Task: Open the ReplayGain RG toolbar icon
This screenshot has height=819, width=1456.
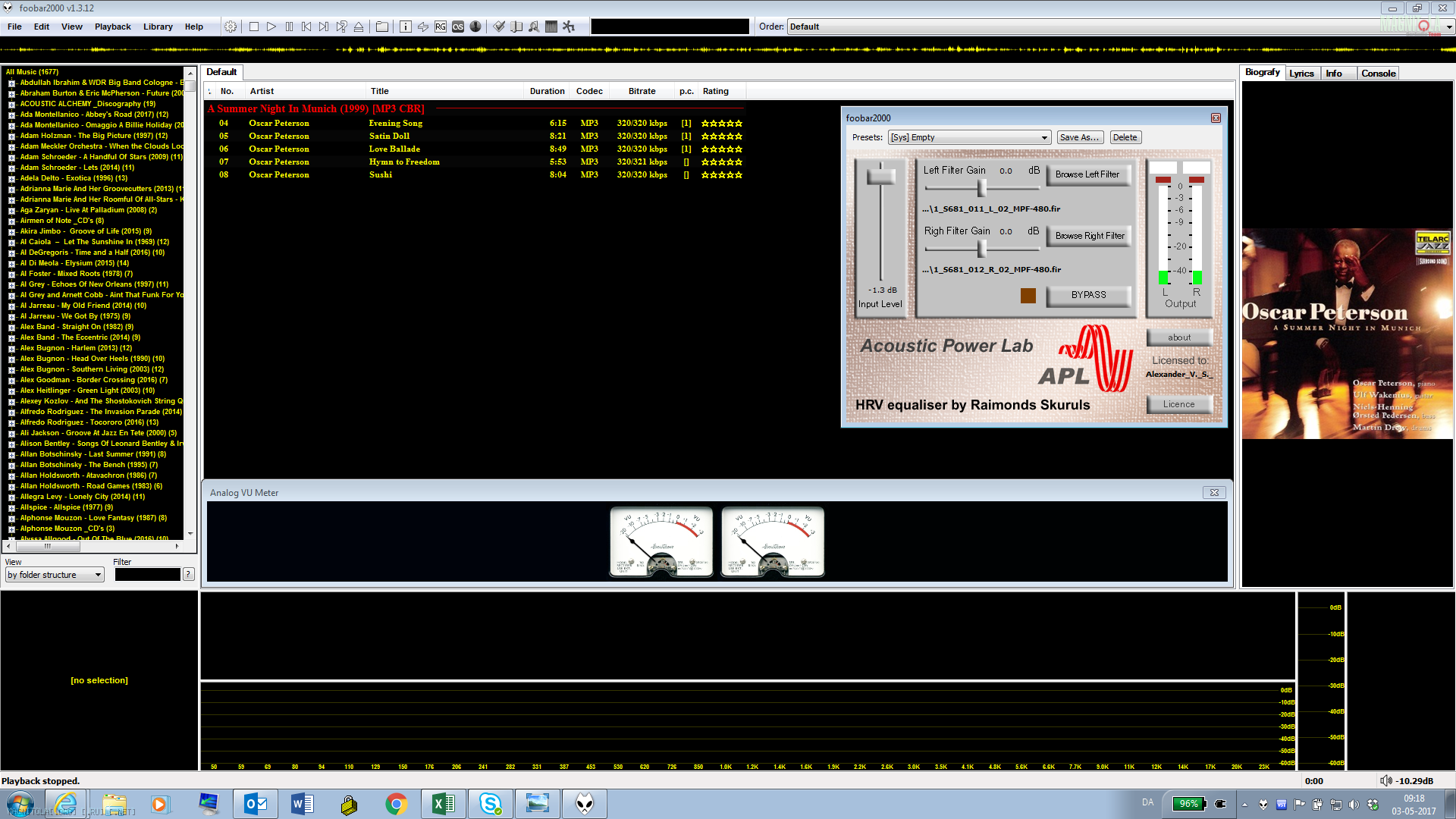Action: 441,27
